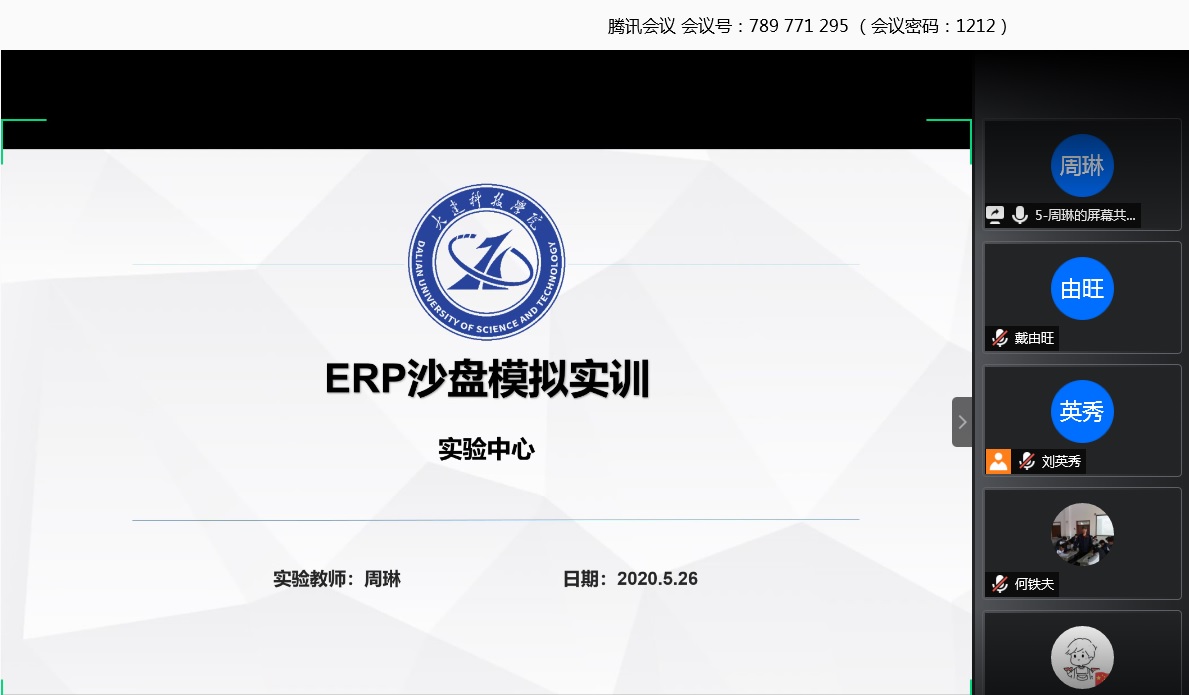Select the 英秀 blue avatar circle
This screenshot has width=1189, height=695.
(1082, 412)
